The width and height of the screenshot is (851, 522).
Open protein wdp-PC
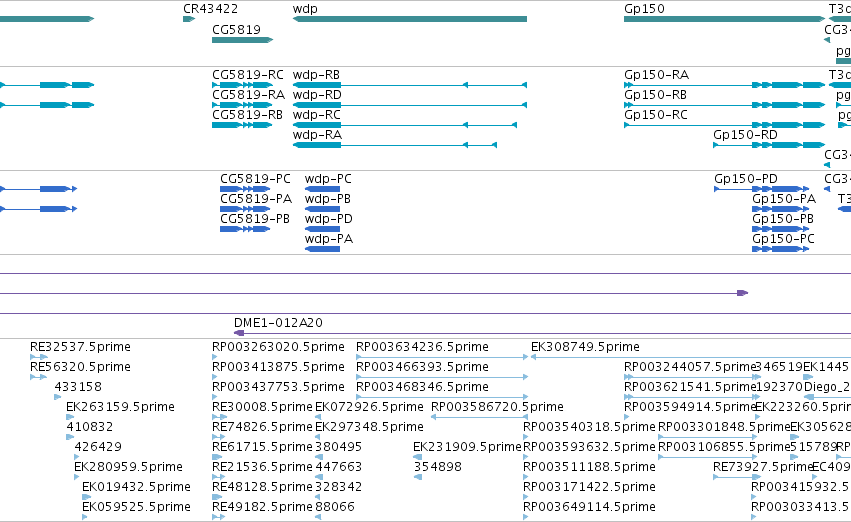tap(328, 179)
